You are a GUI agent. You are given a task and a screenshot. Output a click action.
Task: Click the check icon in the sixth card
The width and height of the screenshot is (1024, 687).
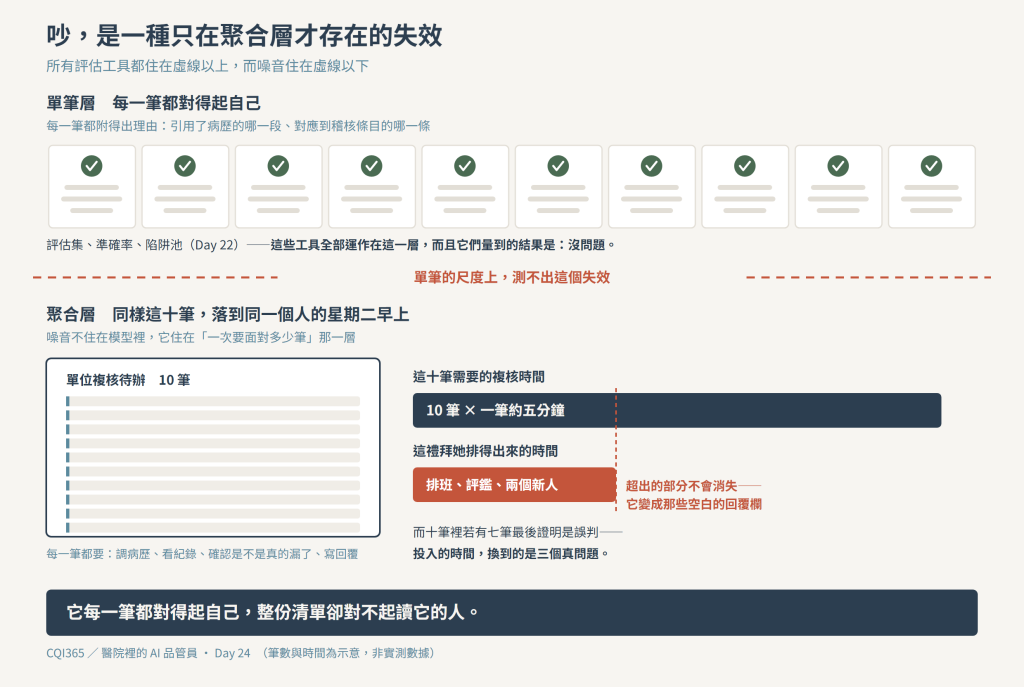558,166
